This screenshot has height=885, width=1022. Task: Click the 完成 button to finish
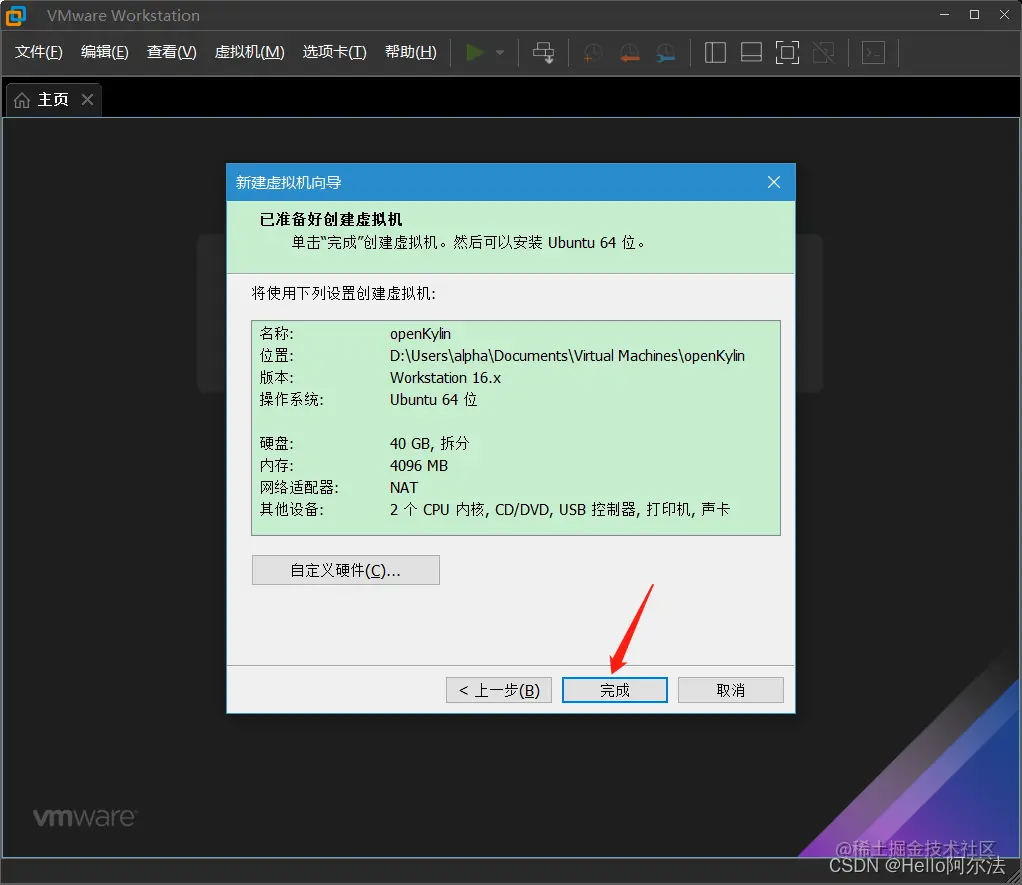614,690
